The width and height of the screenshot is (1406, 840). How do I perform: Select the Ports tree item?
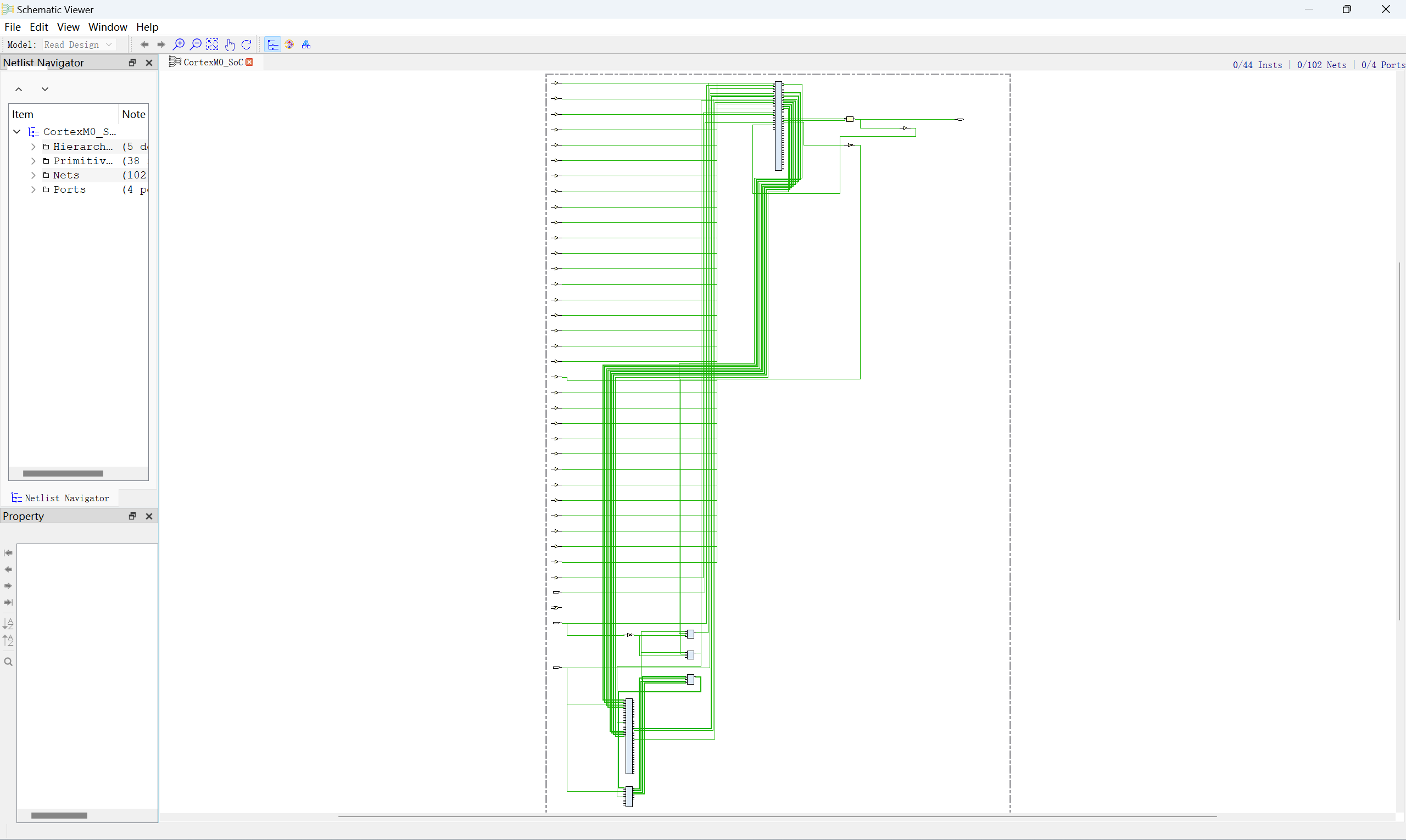pyautogui.click(x=70, y=190)
